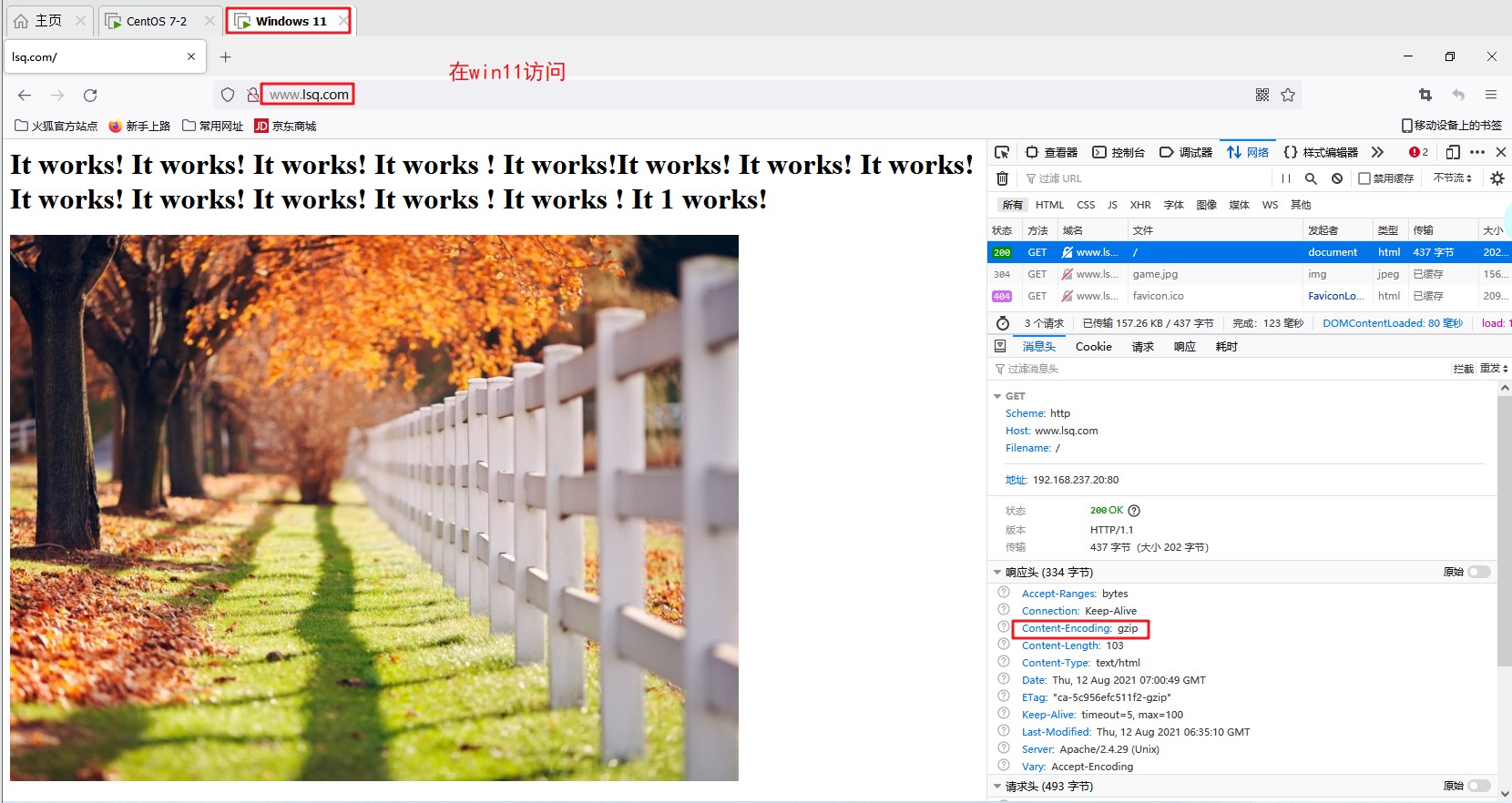Filter requests to WS only
The height and width of the screenshot is (803, 1512).
click(1270, 205)
